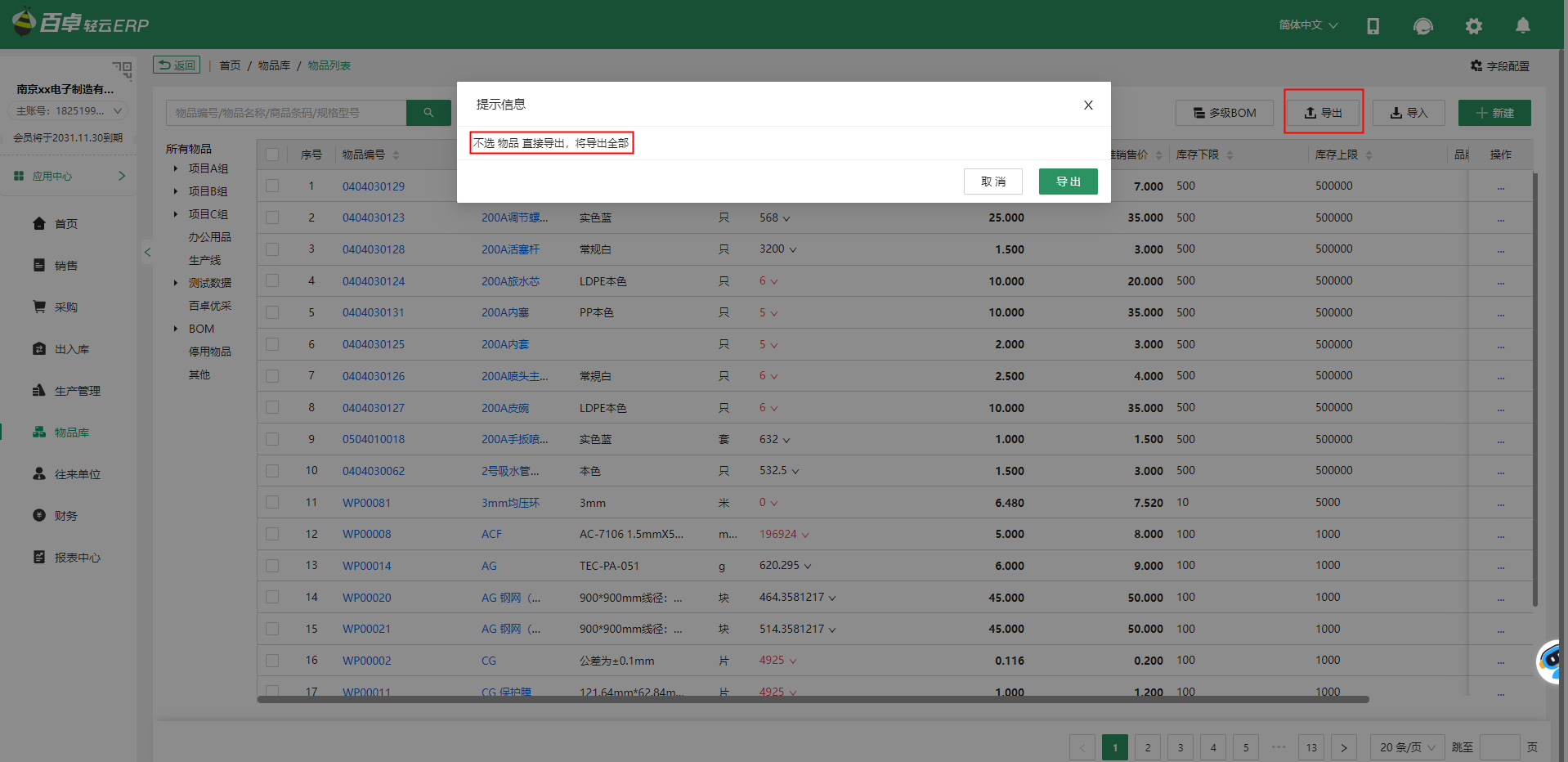The height and width of the screenshot is (762, 1568).
Task: Expand stock quantity 568 dropdown
Action: coord(786,218)
